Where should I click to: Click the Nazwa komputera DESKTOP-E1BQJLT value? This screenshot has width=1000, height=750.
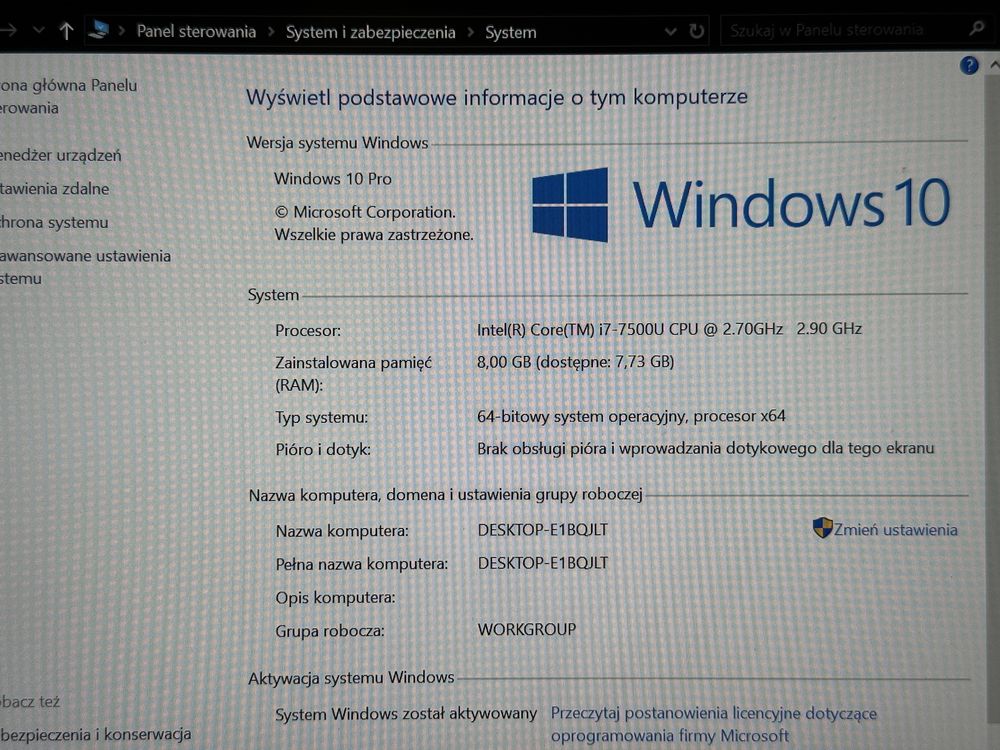[x=543, y=530]
